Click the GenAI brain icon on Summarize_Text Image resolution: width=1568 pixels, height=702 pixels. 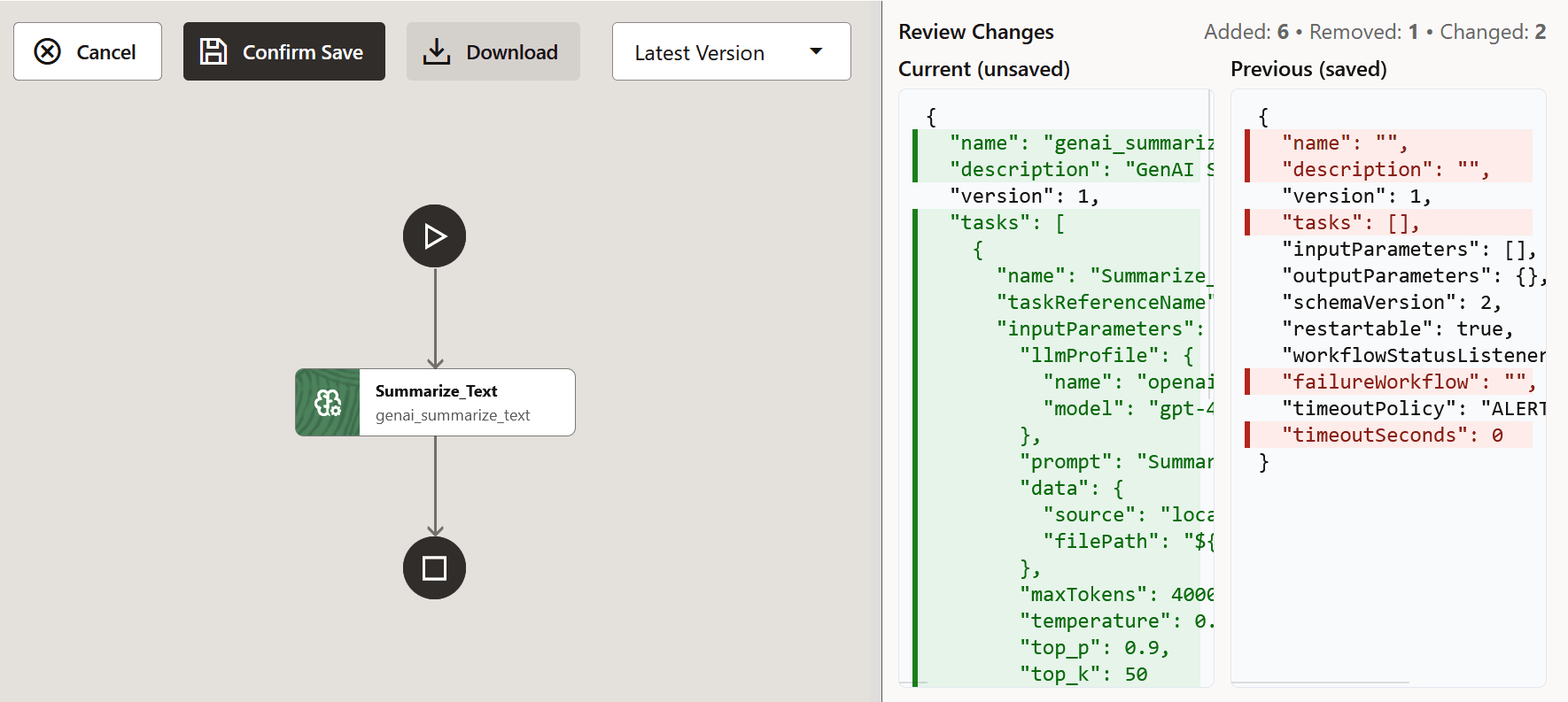point(328,403)
